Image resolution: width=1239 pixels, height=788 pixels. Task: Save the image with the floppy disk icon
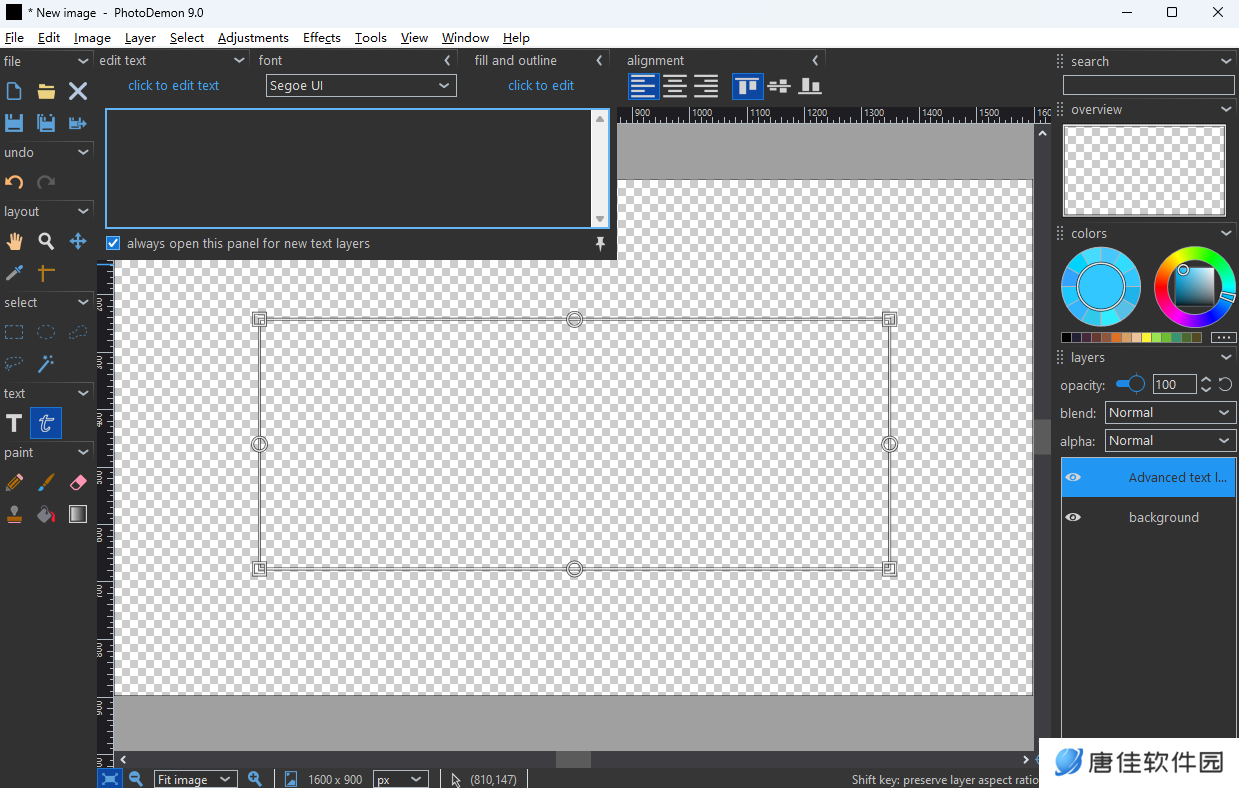tap(14, 123)
